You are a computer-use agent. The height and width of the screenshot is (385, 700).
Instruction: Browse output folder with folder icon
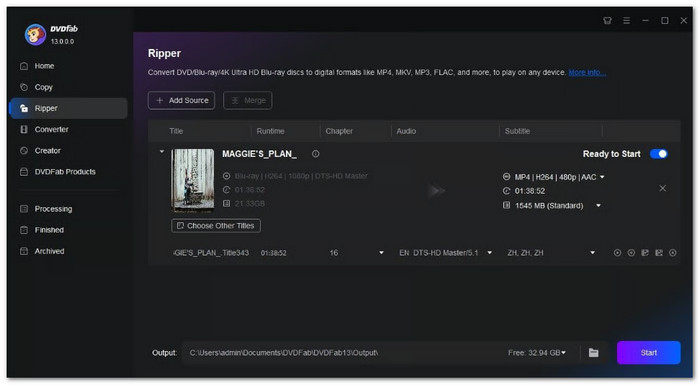point(593,353)
